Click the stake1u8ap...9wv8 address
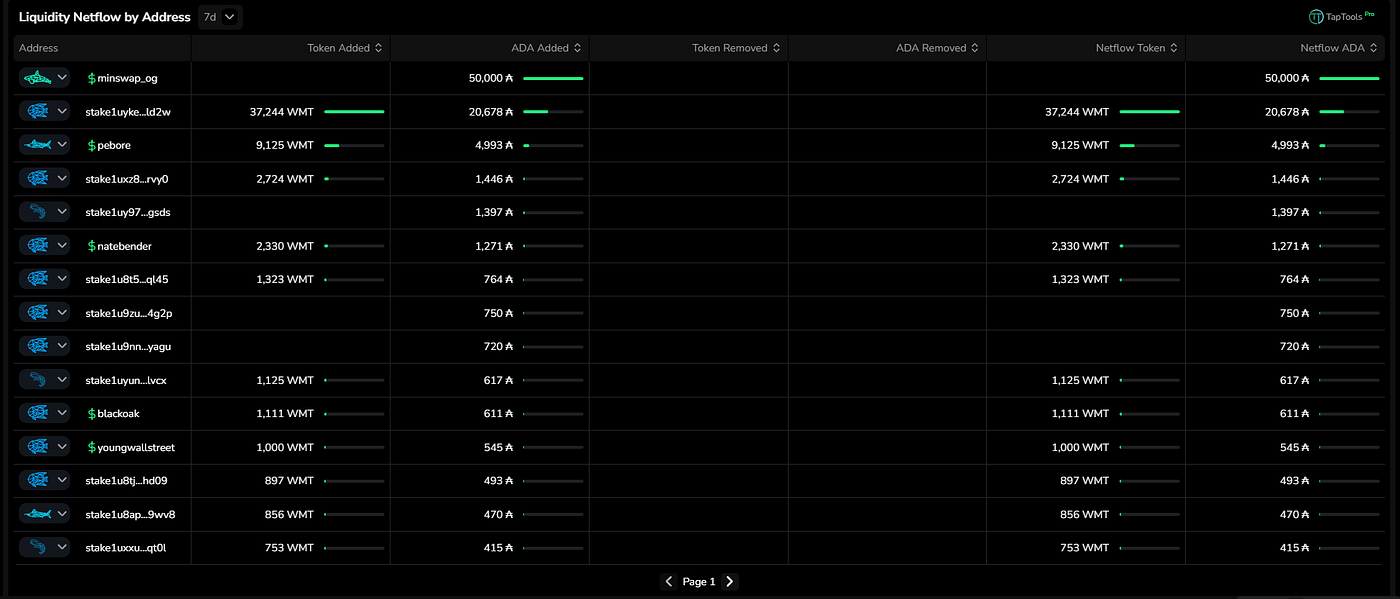Screen dimensions: 1400x599 [130, 514]
